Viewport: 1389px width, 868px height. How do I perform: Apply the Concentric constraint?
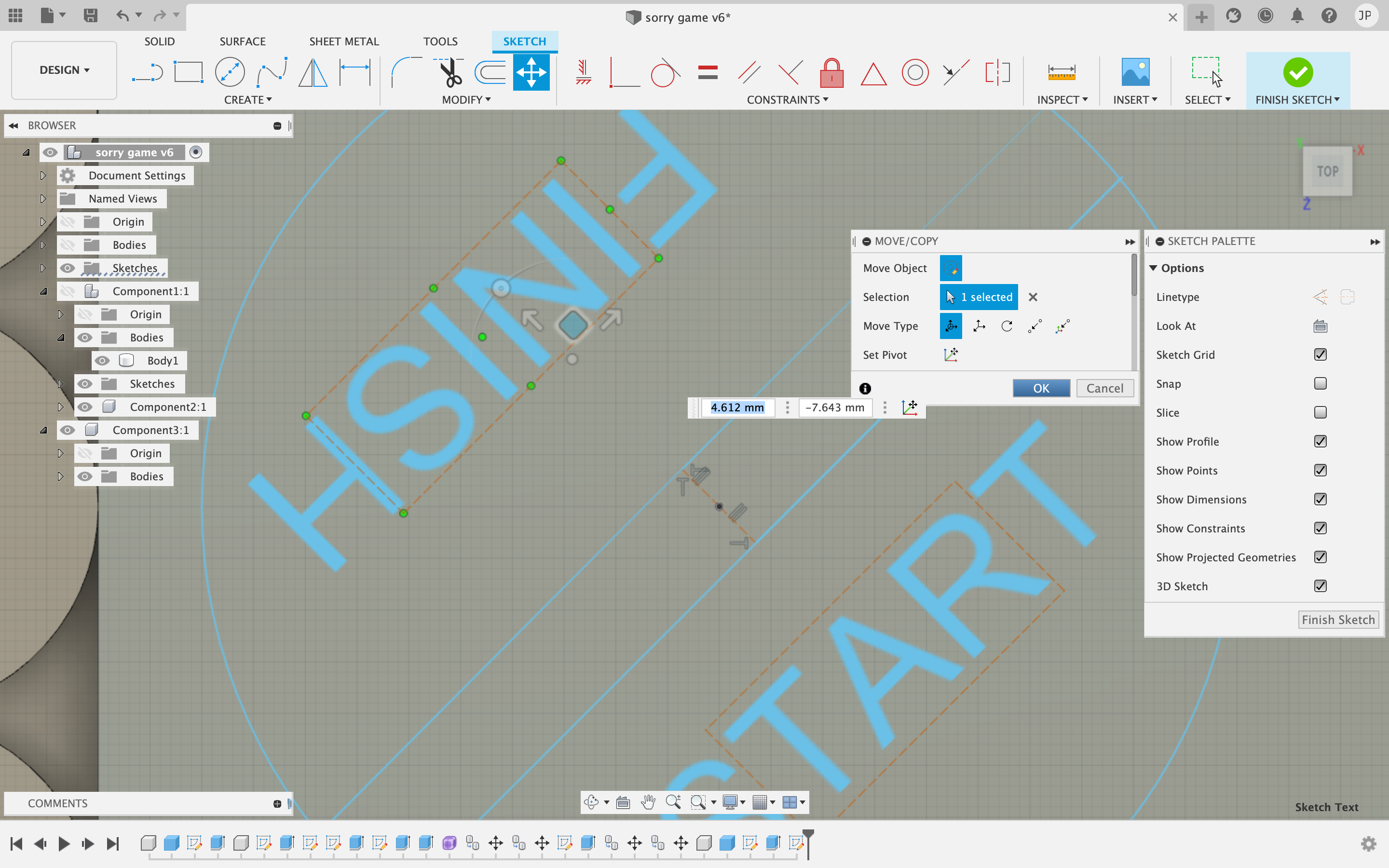coord(915,73)
